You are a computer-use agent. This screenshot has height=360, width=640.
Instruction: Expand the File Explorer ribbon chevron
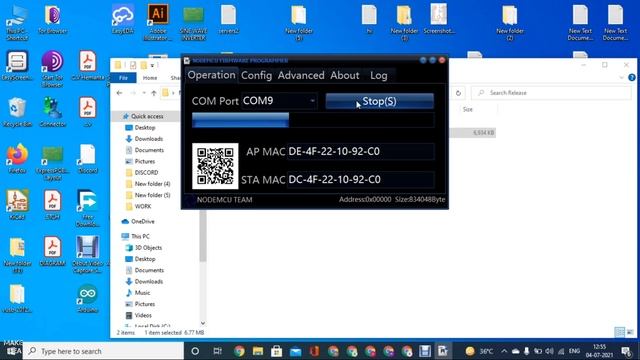pyautogui.click(x=621, y=78)
